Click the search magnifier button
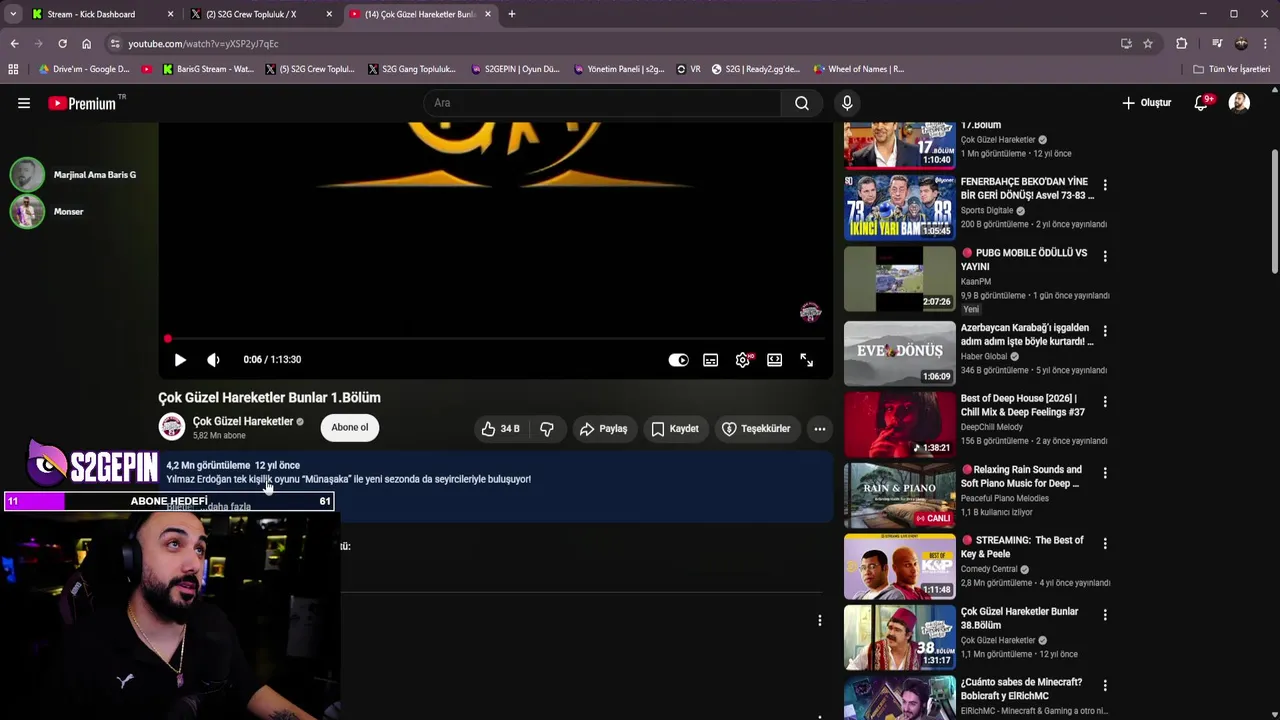Screen dimensions: 1280x720 tap(802, 103)
